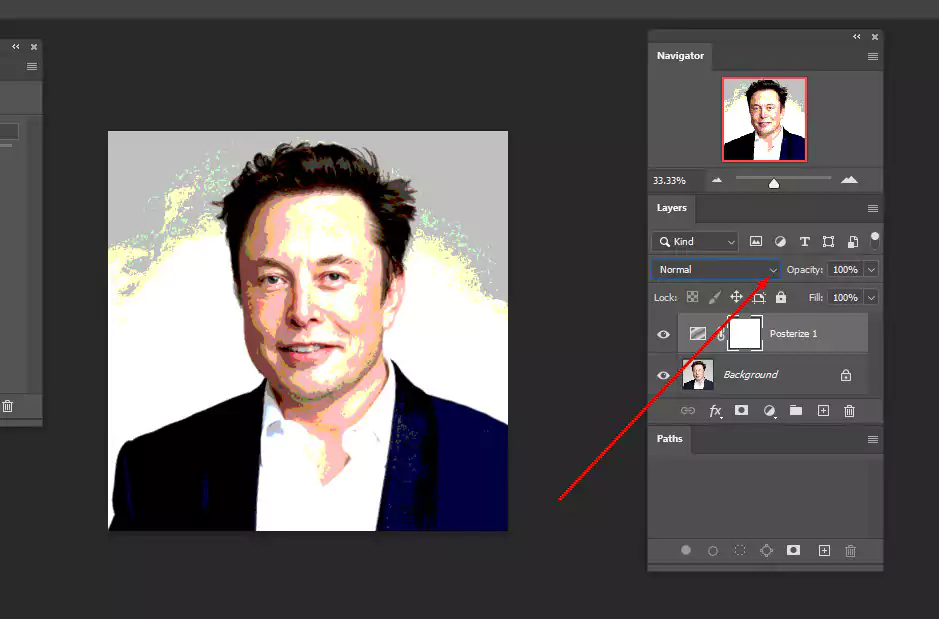Collapse the right panel group to icons

pyautogui.click(x=856, y=37)
